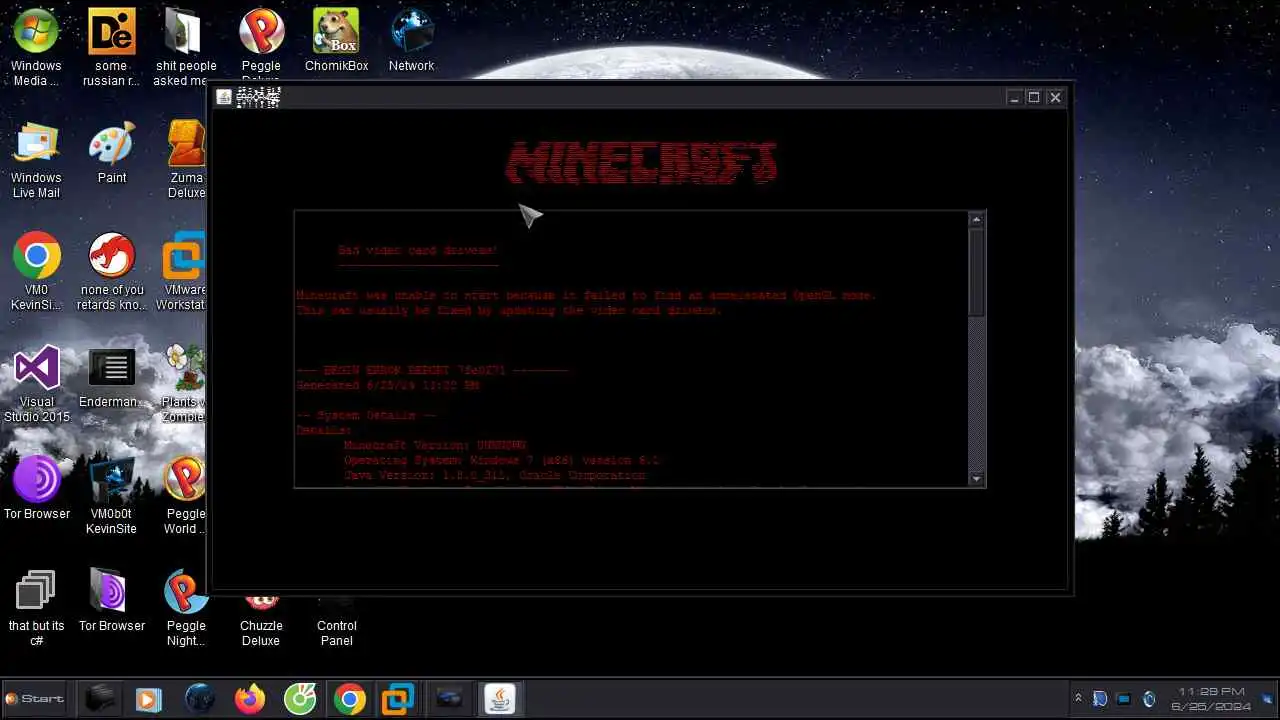The image size is (1280, 720).
Task: Open the dark globe taskbar icon
Action: pyautogui.click(x=200, y=699)
